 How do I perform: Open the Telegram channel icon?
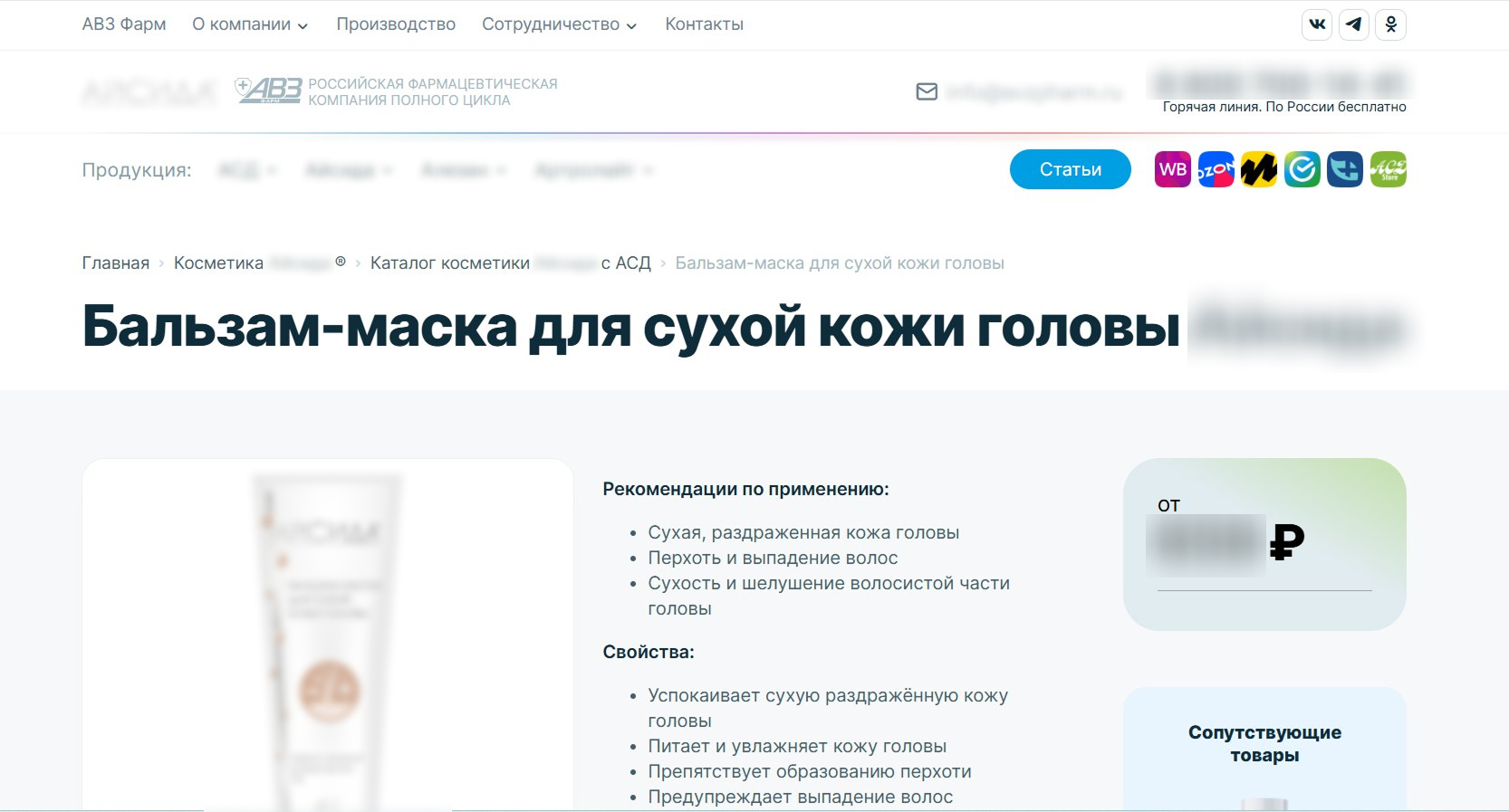(x=1354, y=24)
